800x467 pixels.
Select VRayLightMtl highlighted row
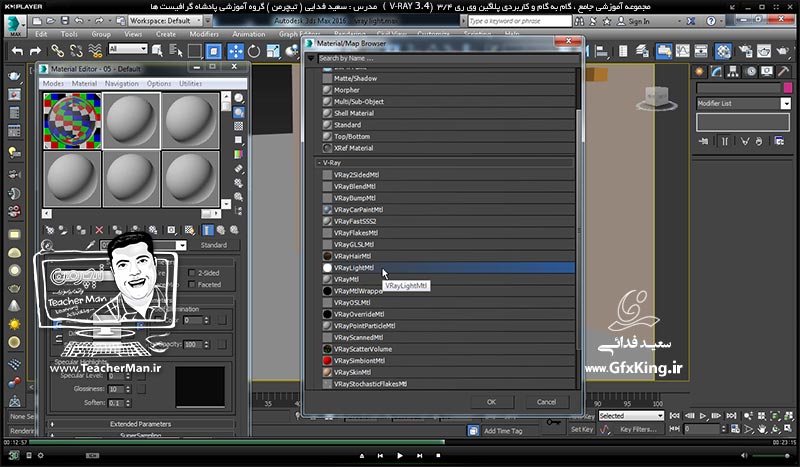click(x=447, y=267)
